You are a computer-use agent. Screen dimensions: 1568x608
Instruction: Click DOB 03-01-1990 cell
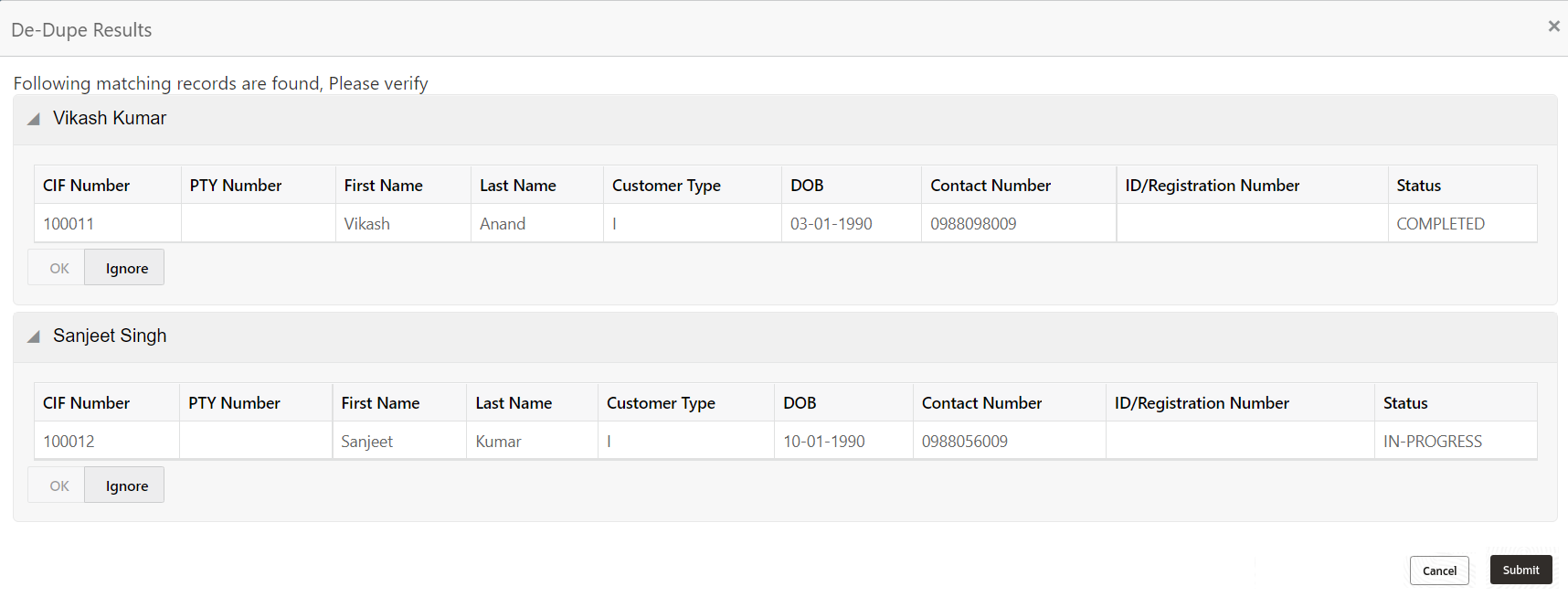click(831, 224)
